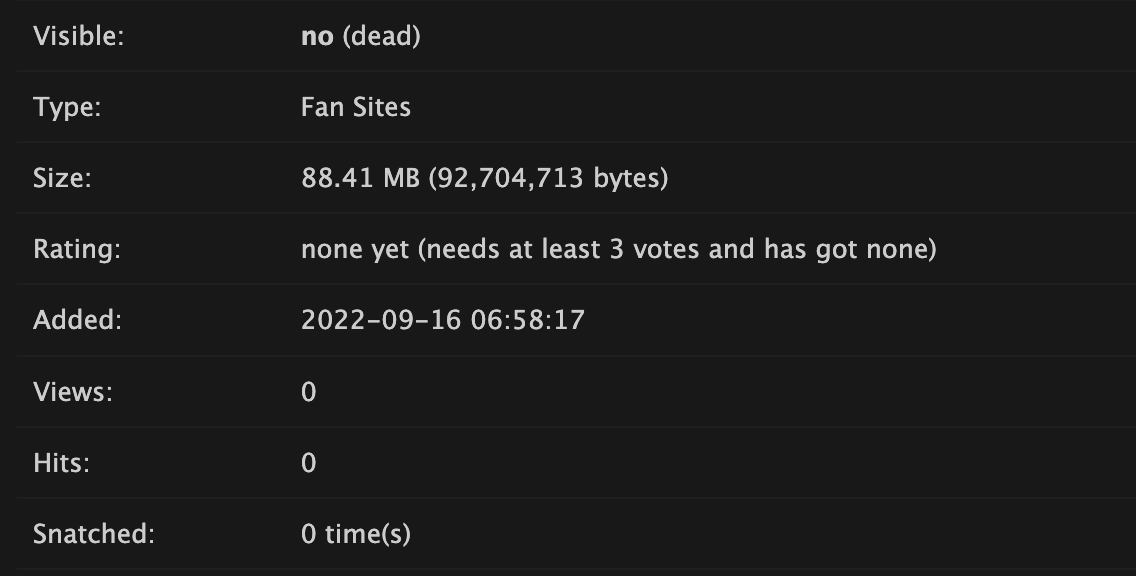Click the "Type:" field label
Viewport: 1136px width, 576px height.
pyautogui.click(x=67, y=107)
